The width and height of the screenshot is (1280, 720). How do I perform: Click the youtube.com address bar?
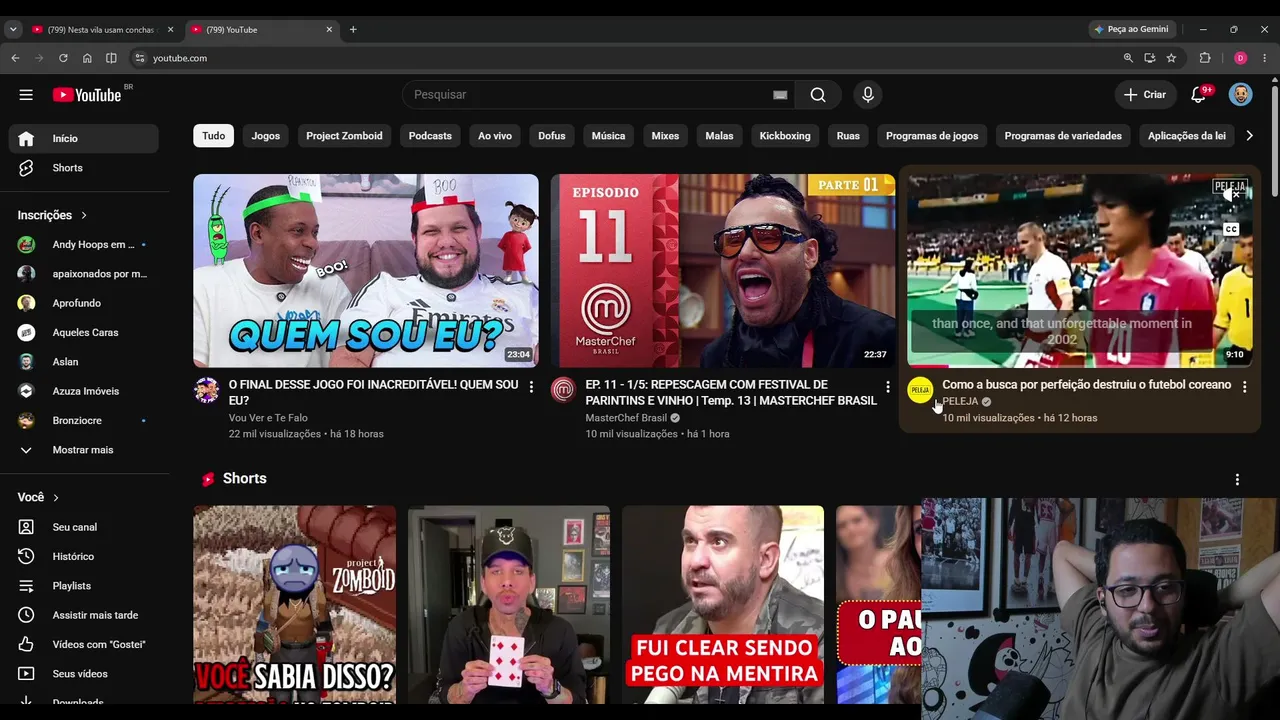tap(630, 58)
